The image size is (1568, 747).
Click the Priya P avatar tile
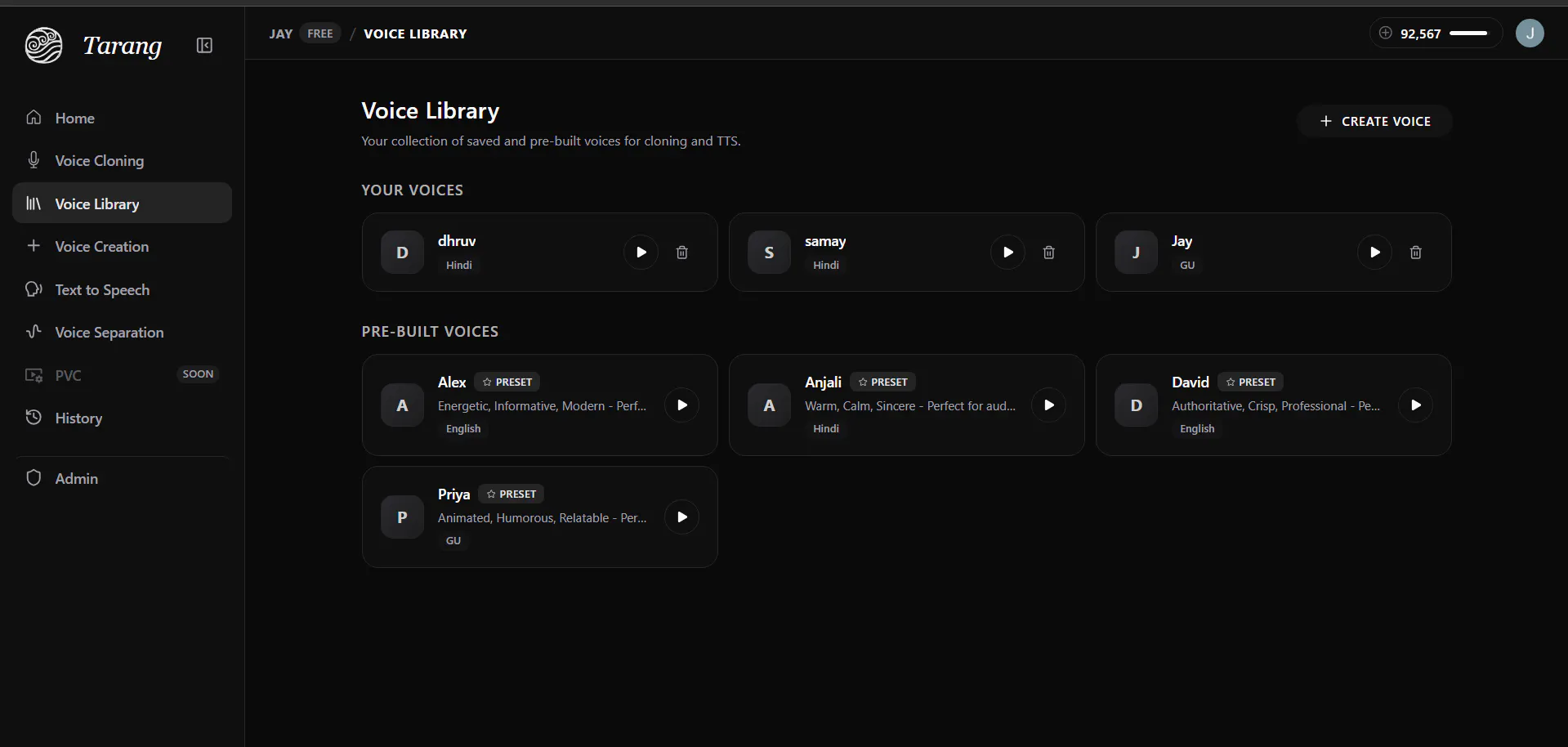[402, 517]
